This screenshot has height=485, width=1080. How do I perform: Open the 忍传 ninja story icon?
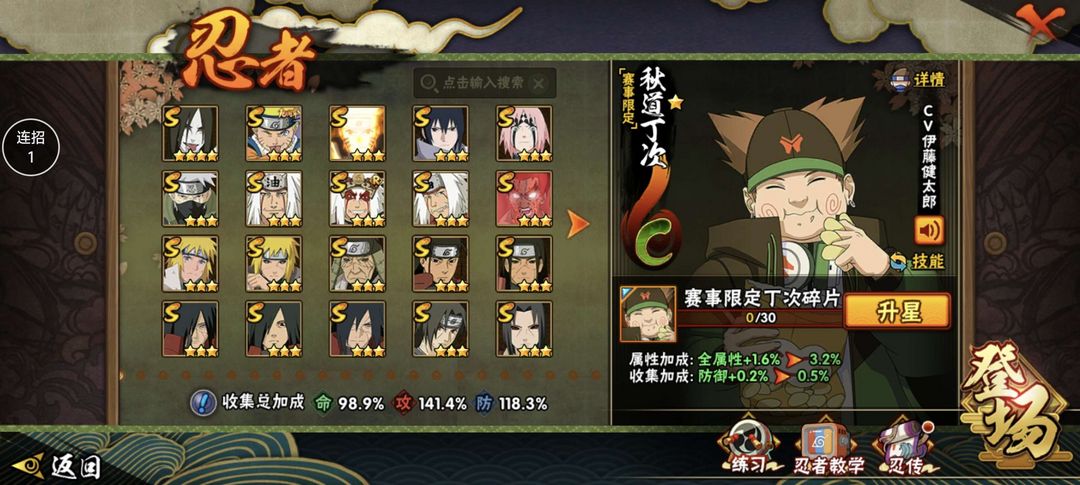click(905, 447)
